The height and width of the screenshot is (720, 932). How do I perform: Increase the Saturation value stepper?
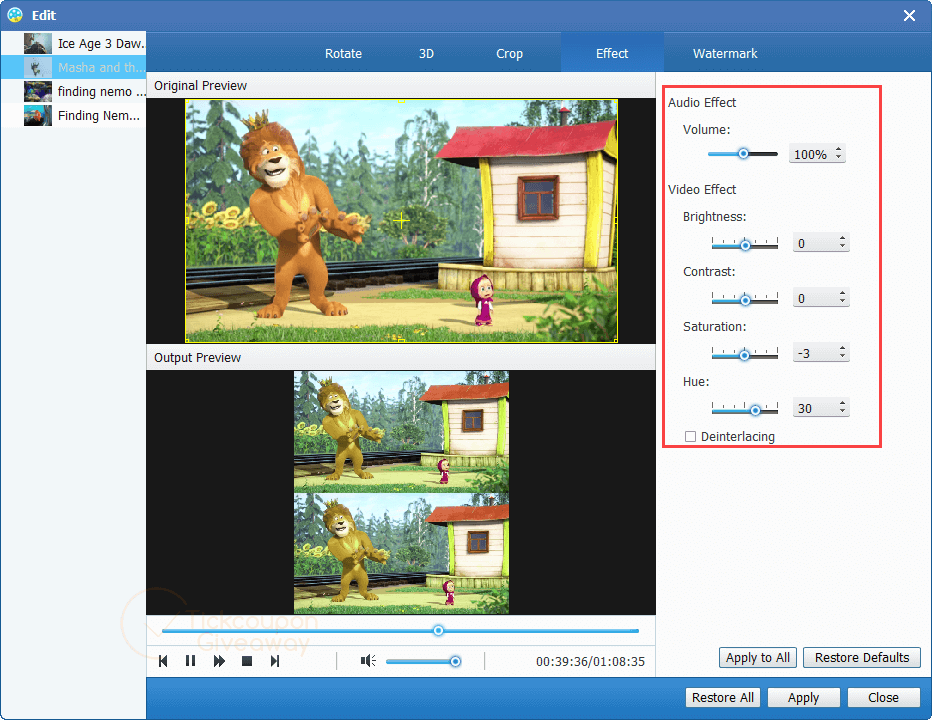(842, 348)
